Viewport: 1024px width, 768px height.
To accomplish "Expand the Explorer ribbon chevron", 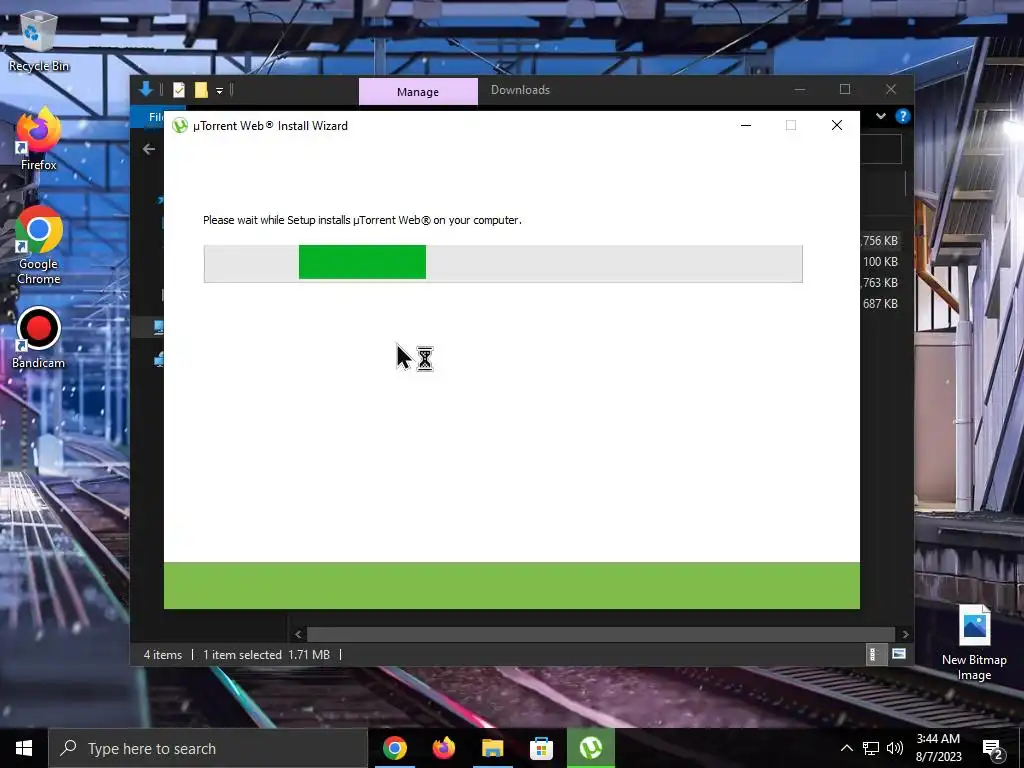I will pyautogui.click(x=880, y=116).
